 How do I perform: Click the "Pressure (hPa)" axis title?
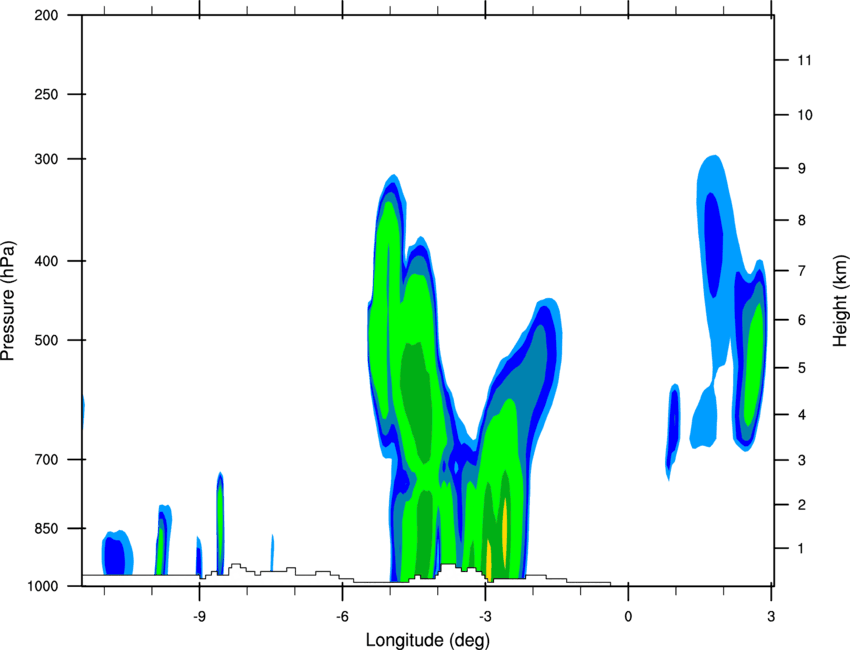coord(8,301)
